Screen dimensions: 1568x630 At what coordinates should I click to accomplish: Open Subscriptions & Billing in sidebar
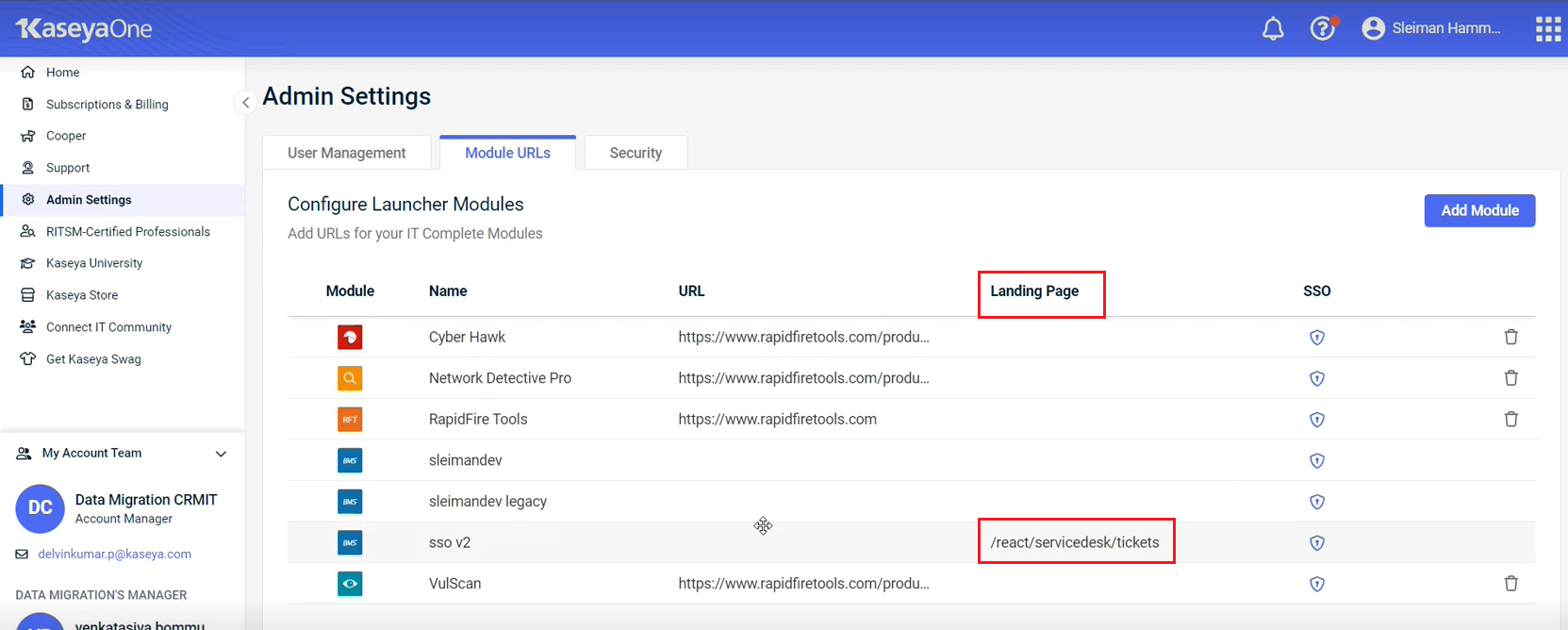pos(107,105)
